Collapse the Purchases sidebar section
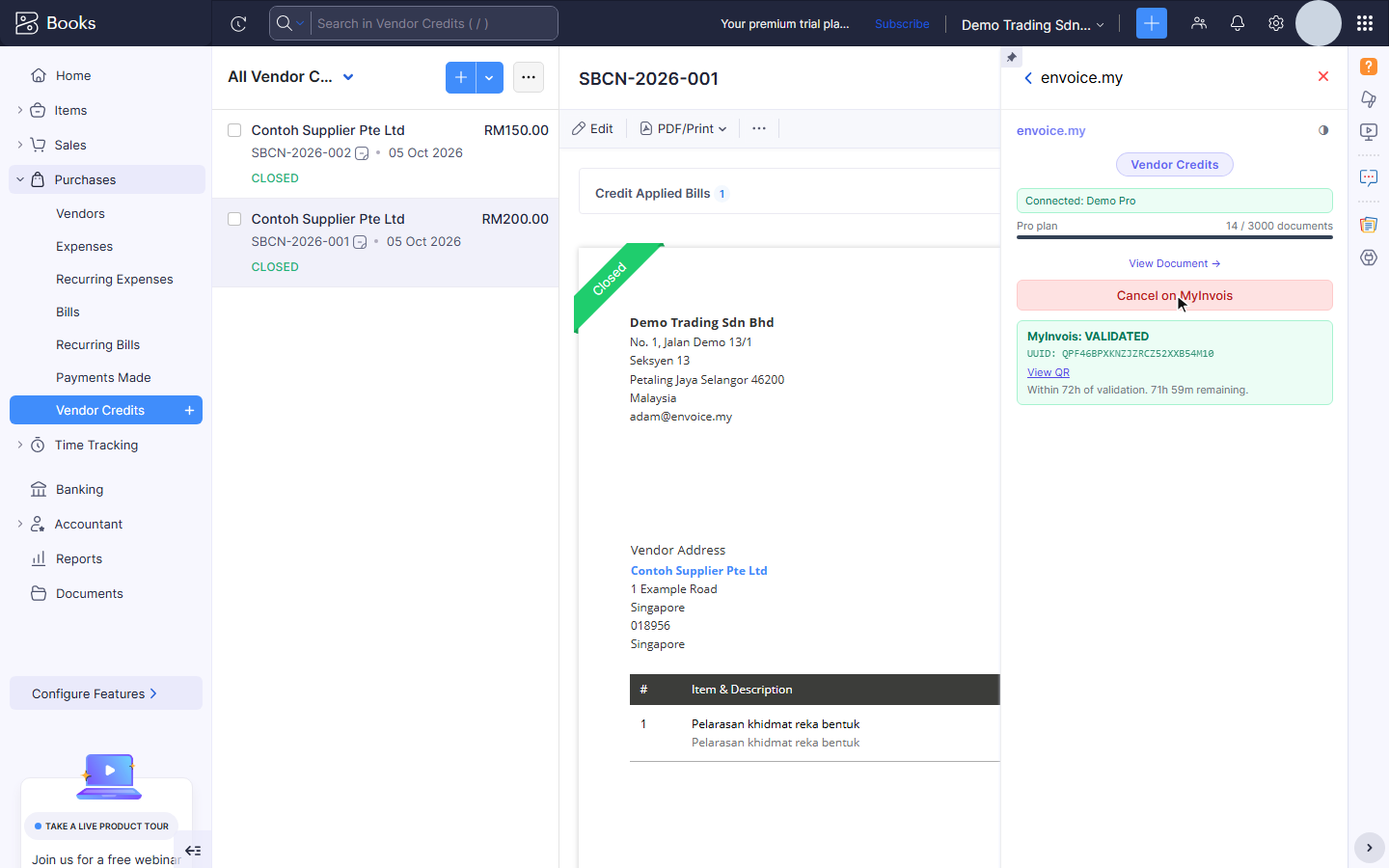The width and height of the screenshot is (1389, 868). click(20, 179)
